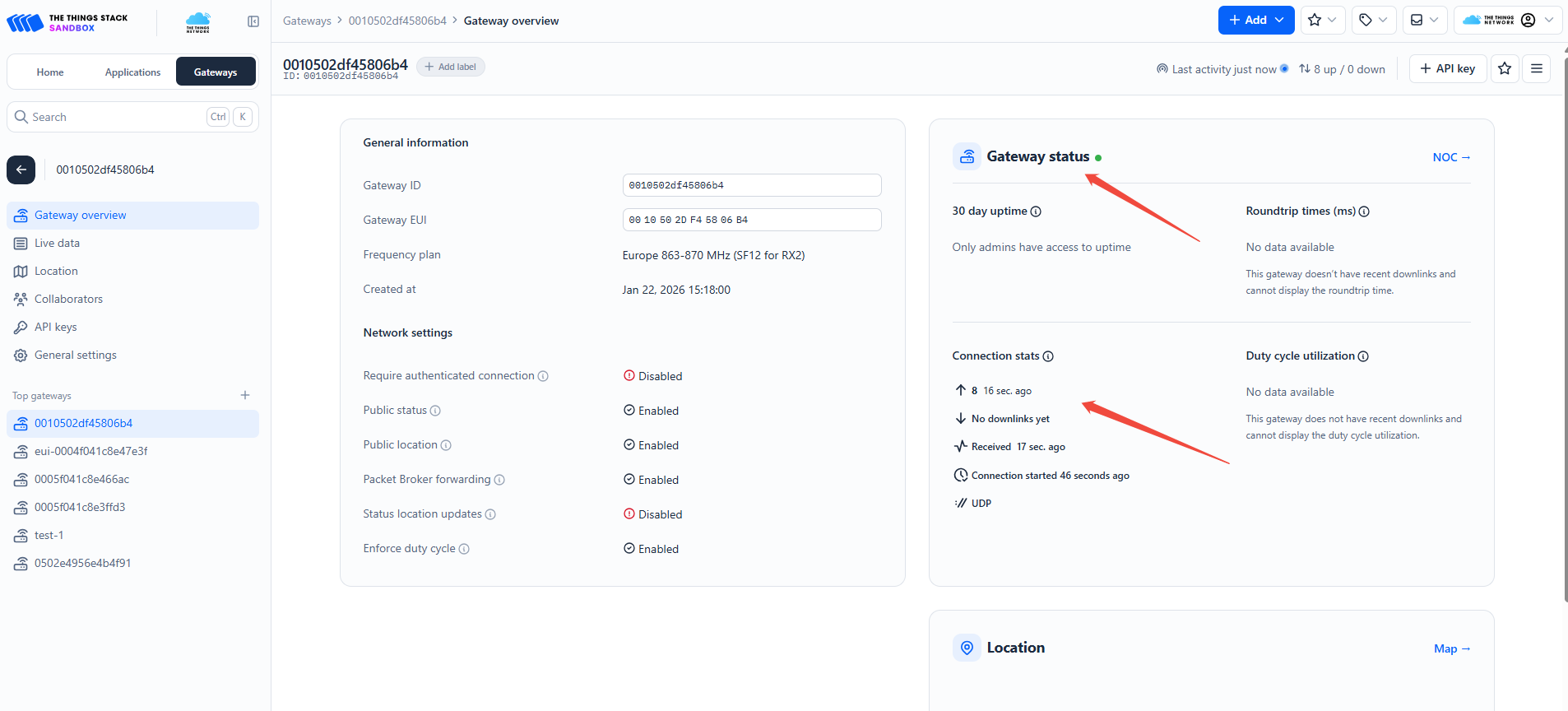Click the plus icon beside Top gateways
This screenshot has height=711, width=1568.
[245, 395]
